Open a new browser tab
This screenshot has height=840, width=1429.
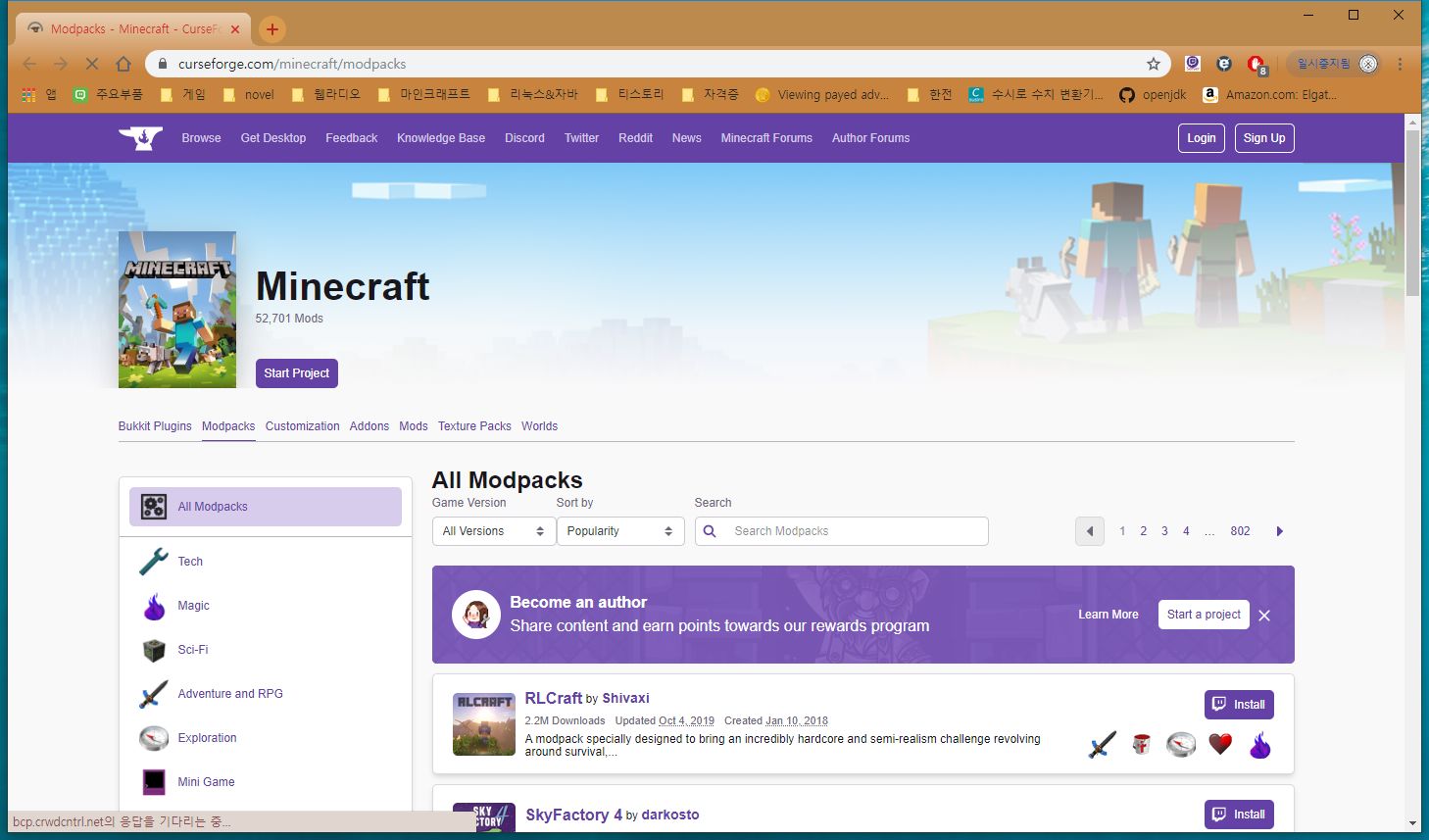coord(272,29)
